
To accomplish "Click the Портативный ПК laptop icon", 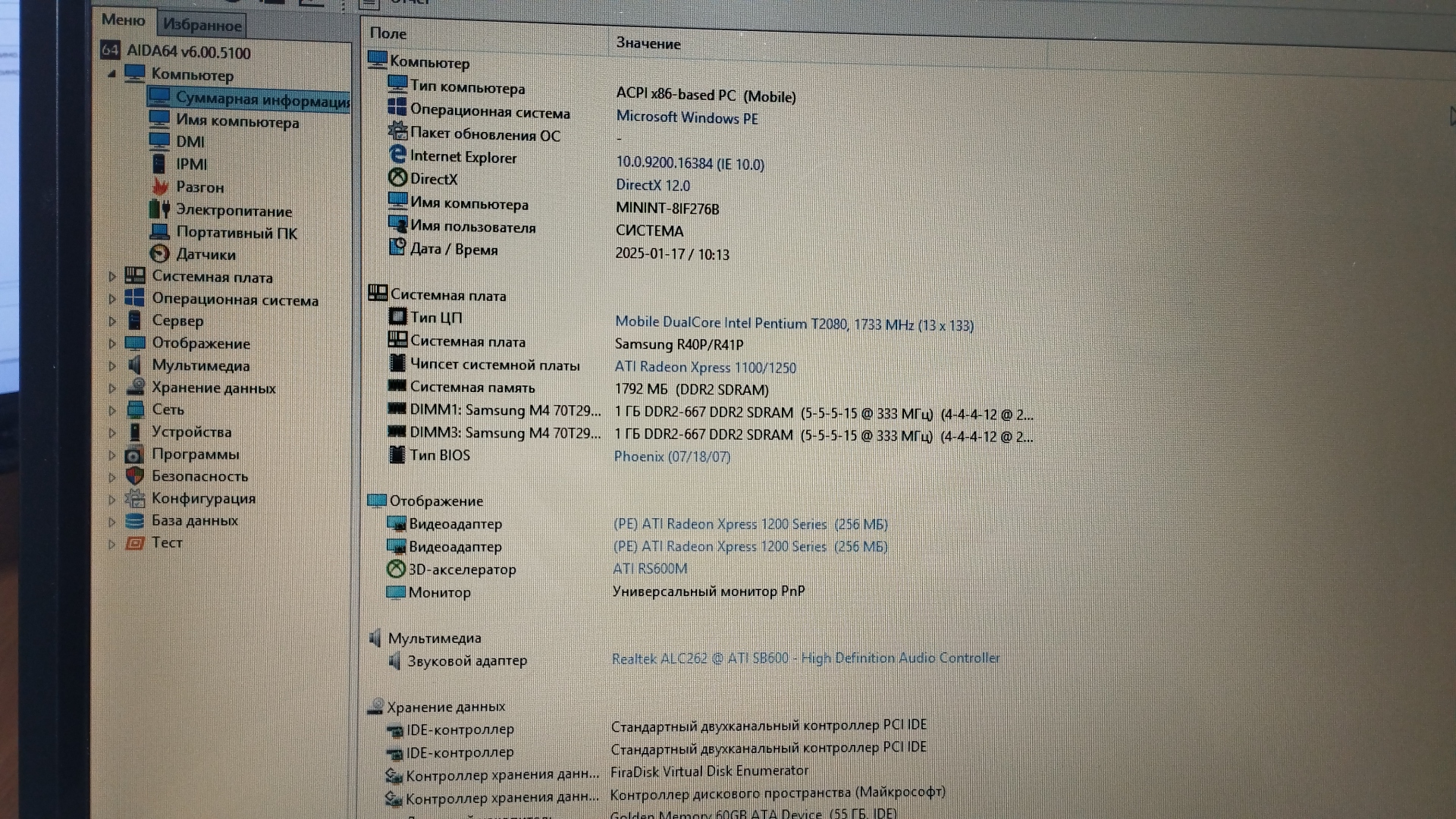I will (x=159, y=231).
